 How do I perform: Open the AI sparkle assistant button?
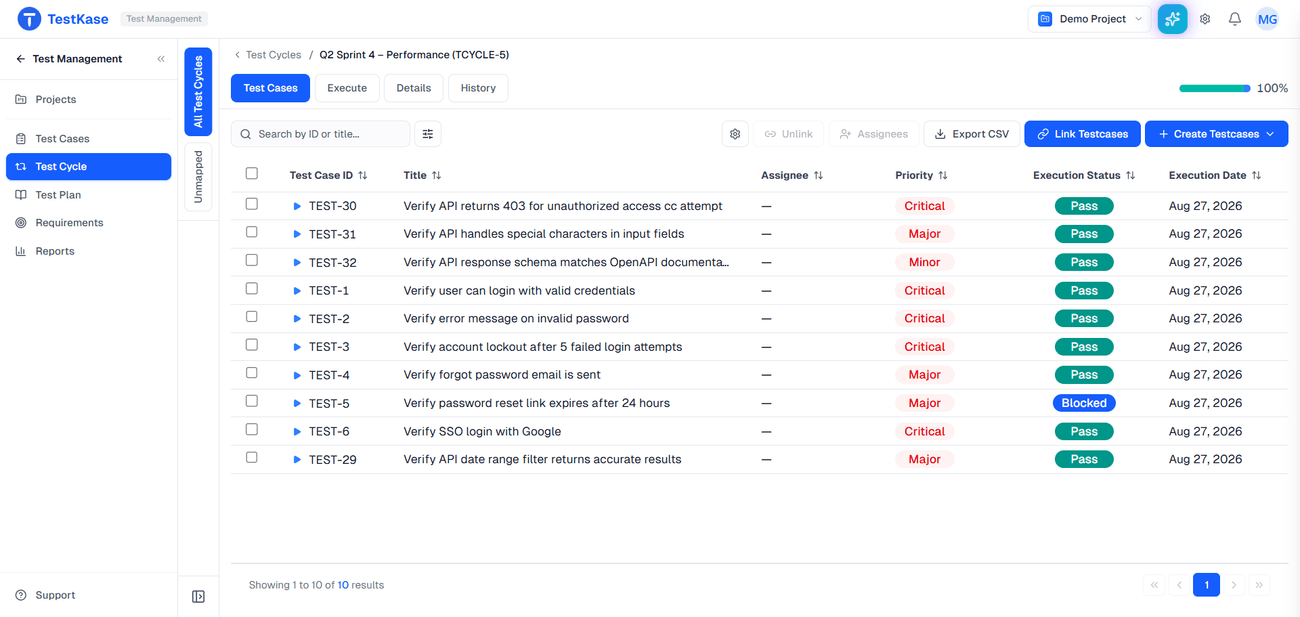(x=1172, y=19)
